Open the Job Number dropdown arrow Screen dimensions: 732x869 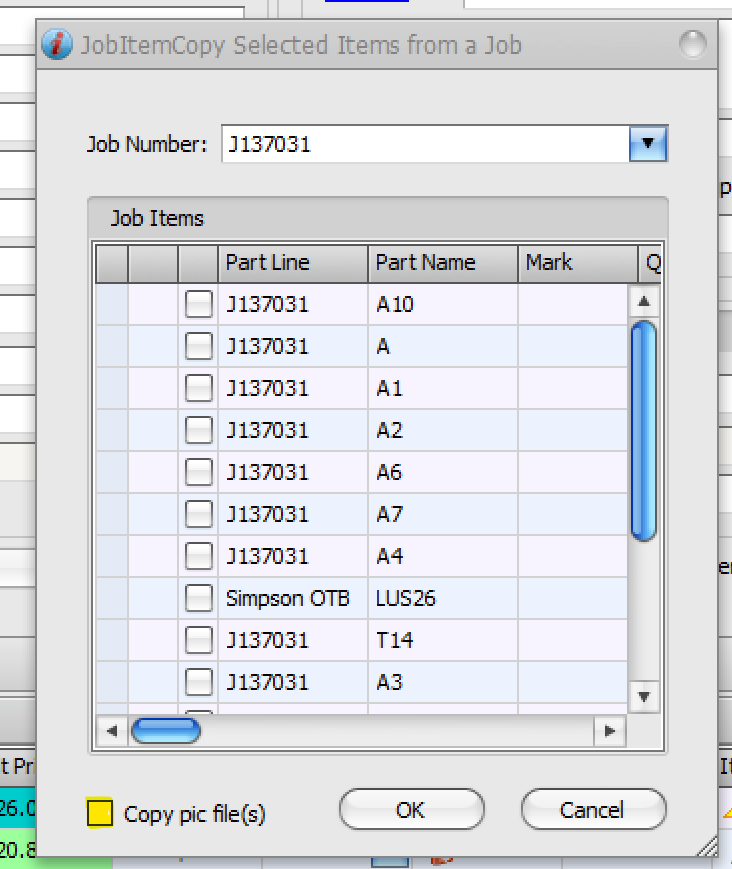(x=648, y=144)
